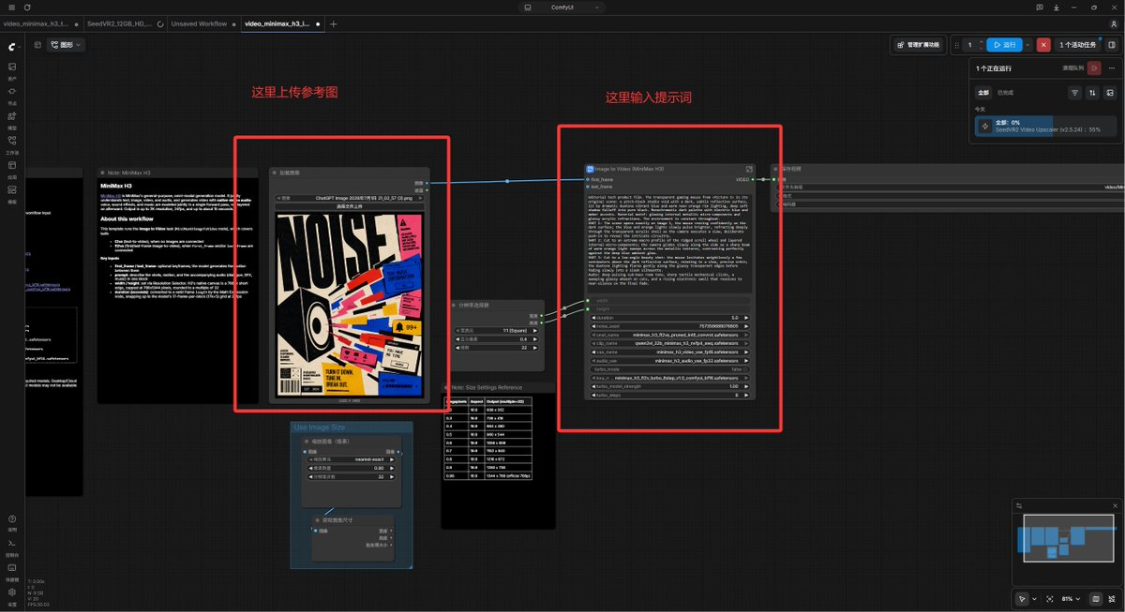Open the node library sidebar icon

pyautogui.click(x=12, y=94)
